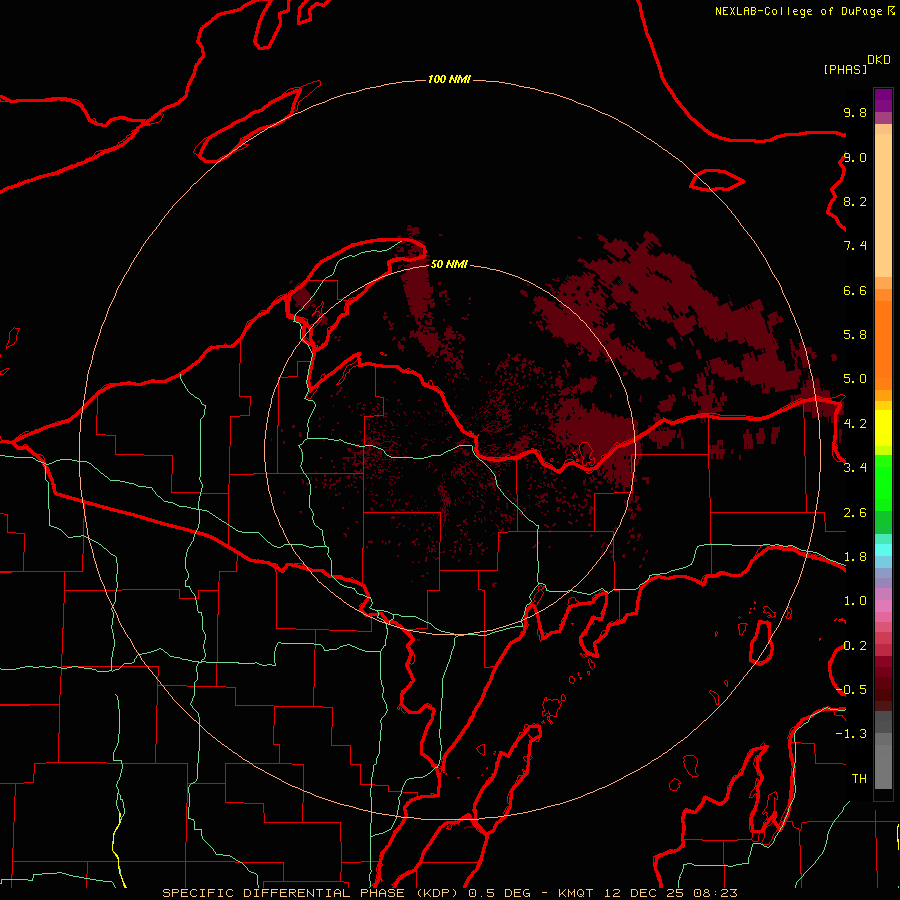Click the 08:23 timestamp in the caption

715,893
